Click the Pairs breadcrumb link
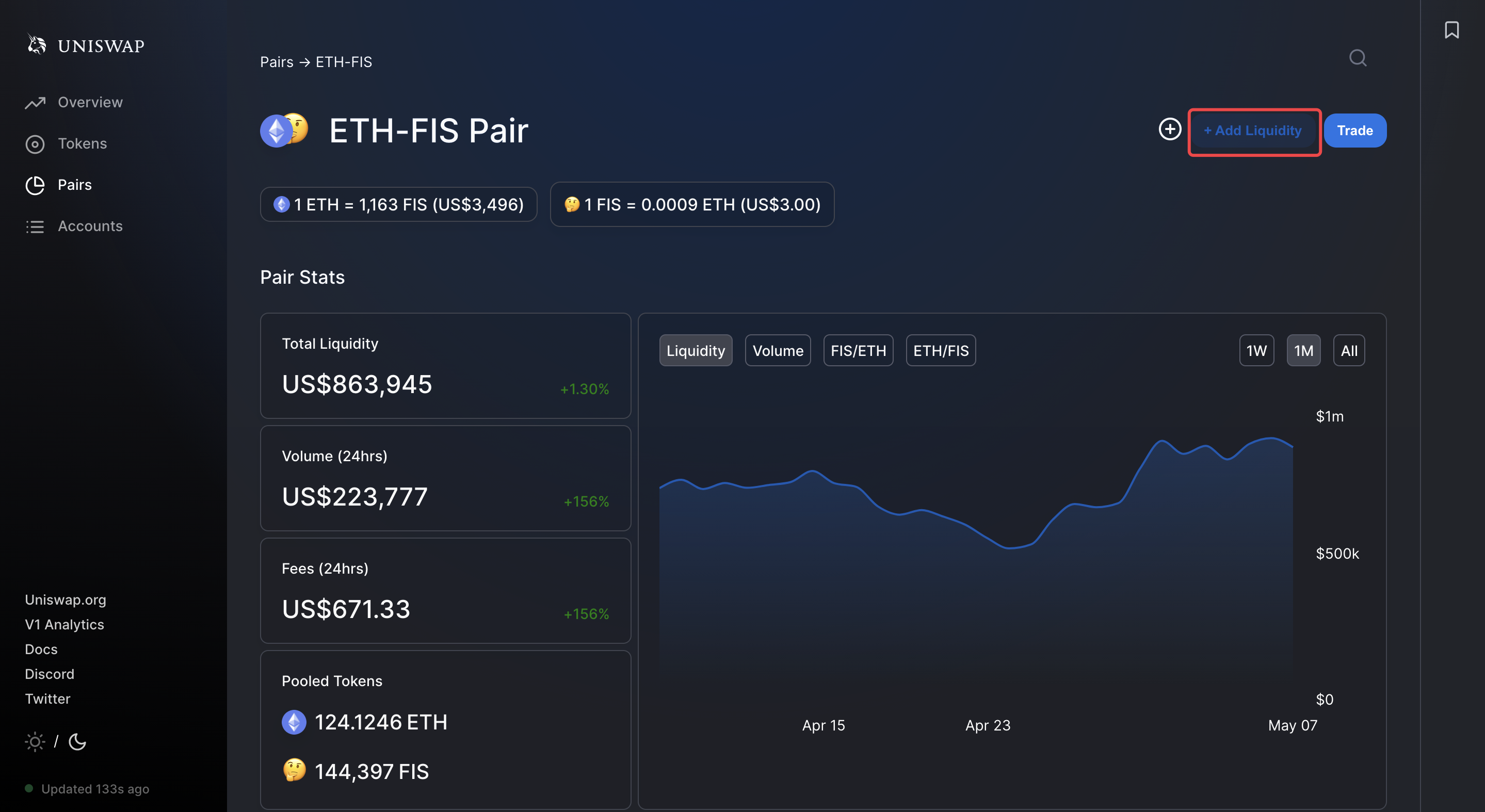 [277, 62]
